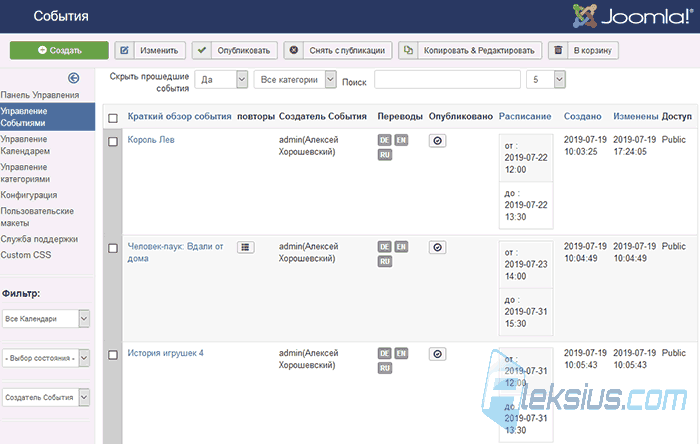This screenshot has width=700, height=444.
Task: Tick the checkbox for История игрушек 4
Action: (113, 355)
